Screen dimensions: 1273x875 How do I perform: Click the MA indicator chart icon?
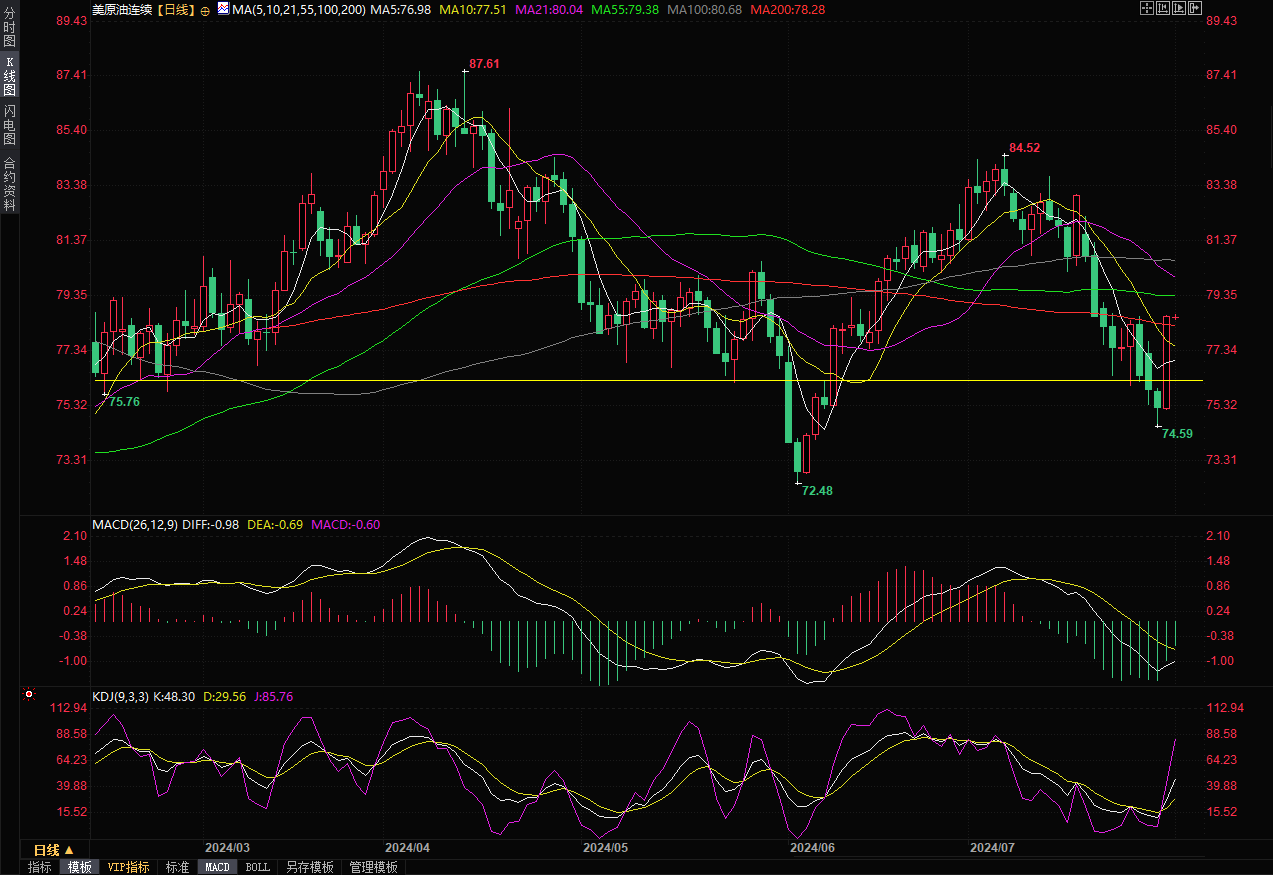point(223,9)
